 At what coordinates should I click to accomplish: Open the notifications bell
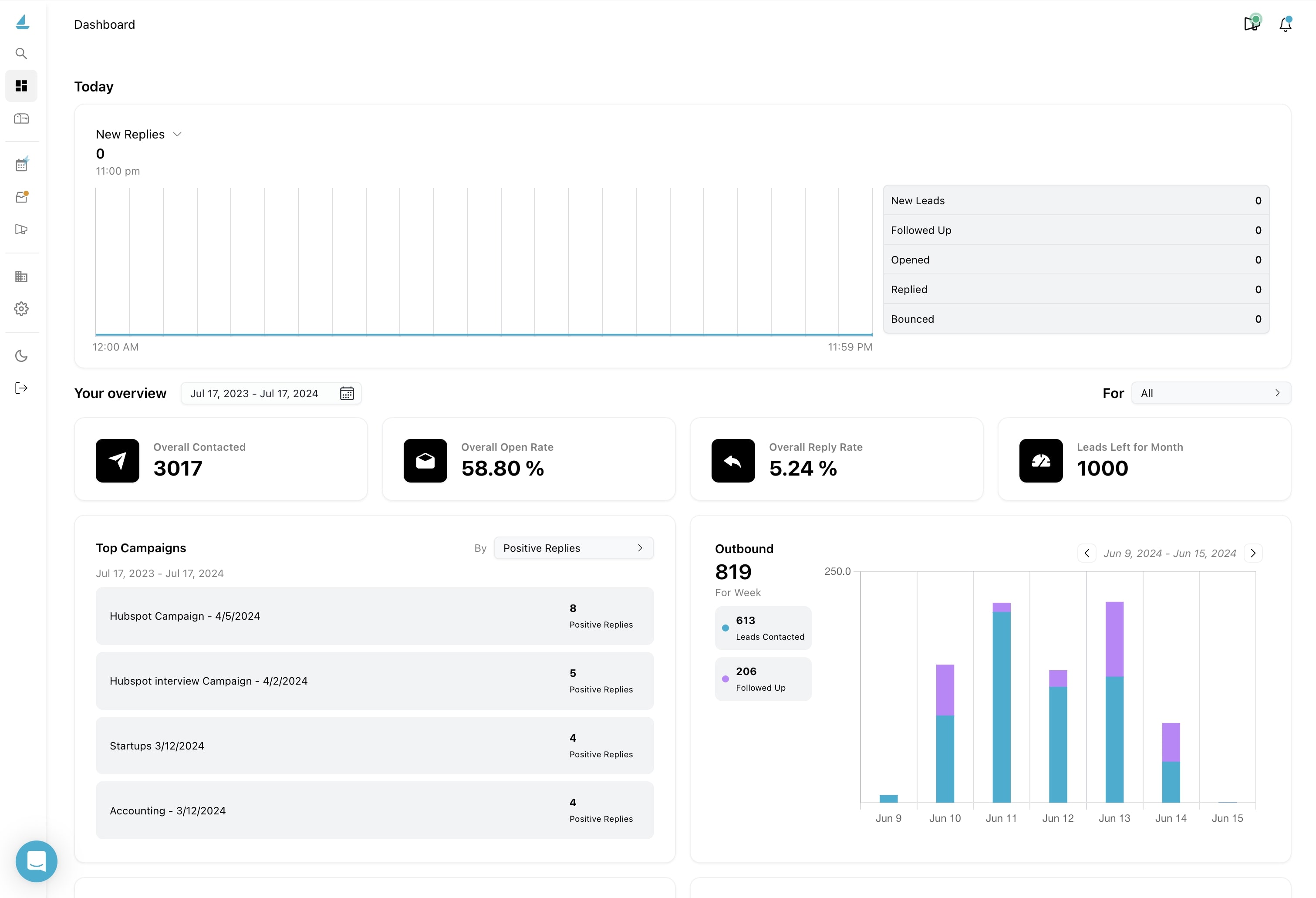(1286, 24)
